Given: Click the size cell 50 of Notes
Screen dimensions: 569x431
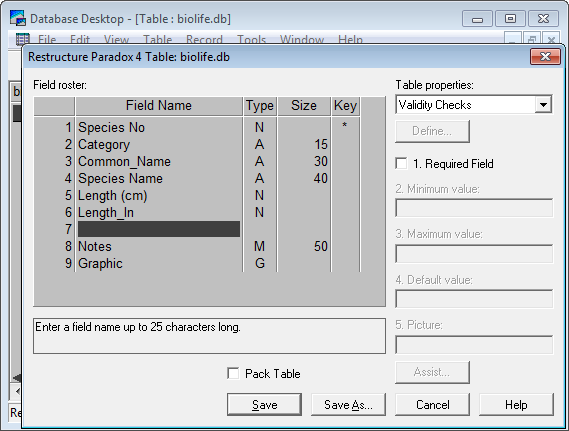Looking at the screenshot, I should 321,246.
